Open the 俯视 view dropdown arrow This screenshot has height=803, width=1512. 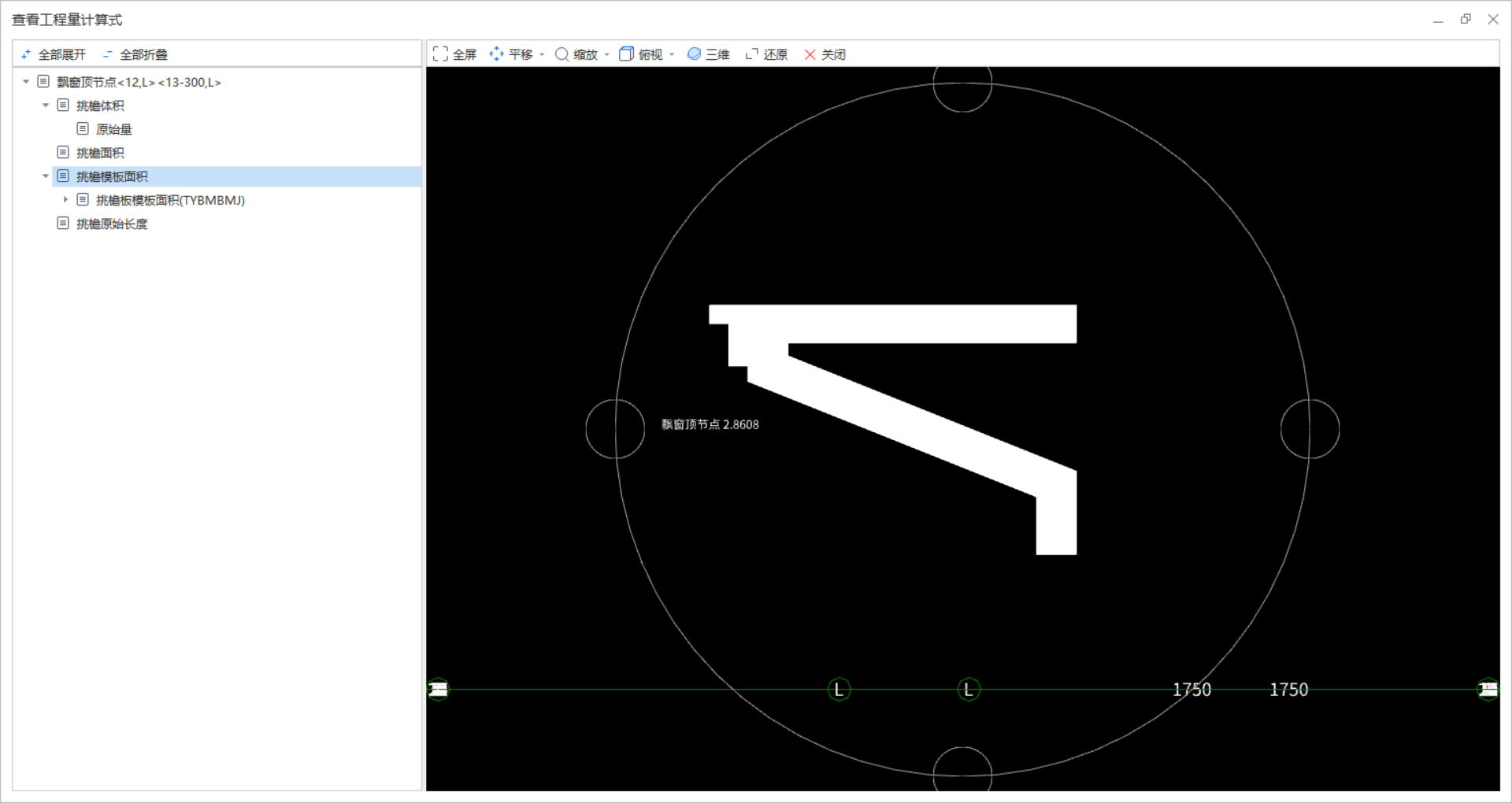672,54
